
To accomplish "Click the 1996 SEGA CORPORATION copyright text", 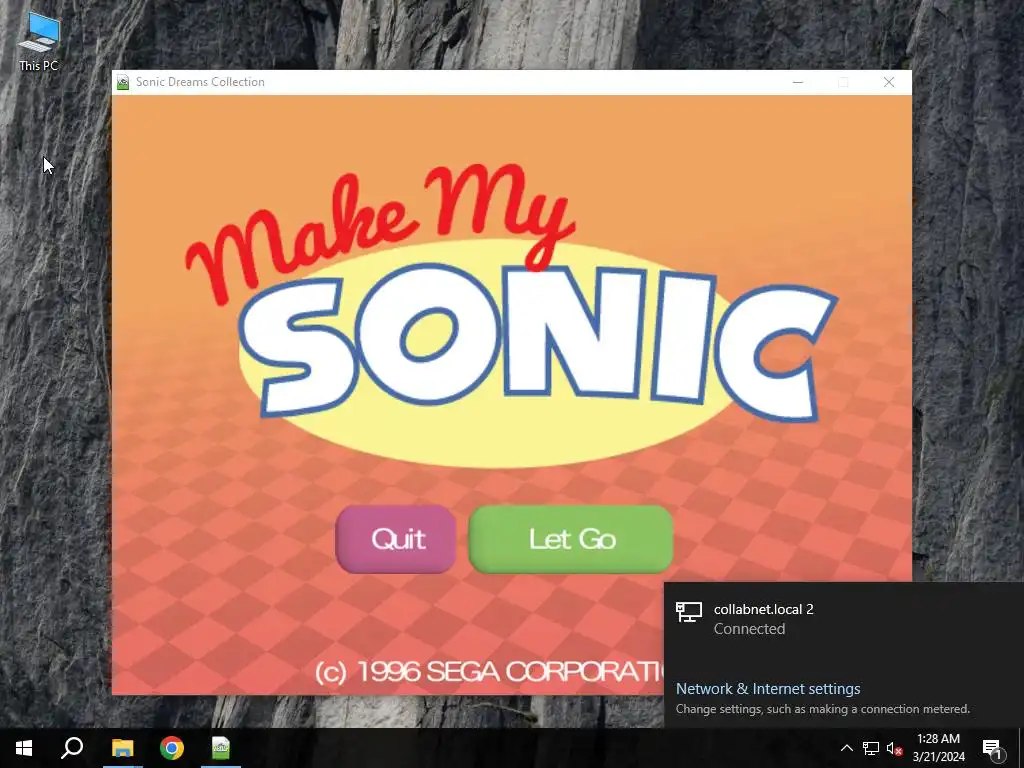I will coord(488,672).
